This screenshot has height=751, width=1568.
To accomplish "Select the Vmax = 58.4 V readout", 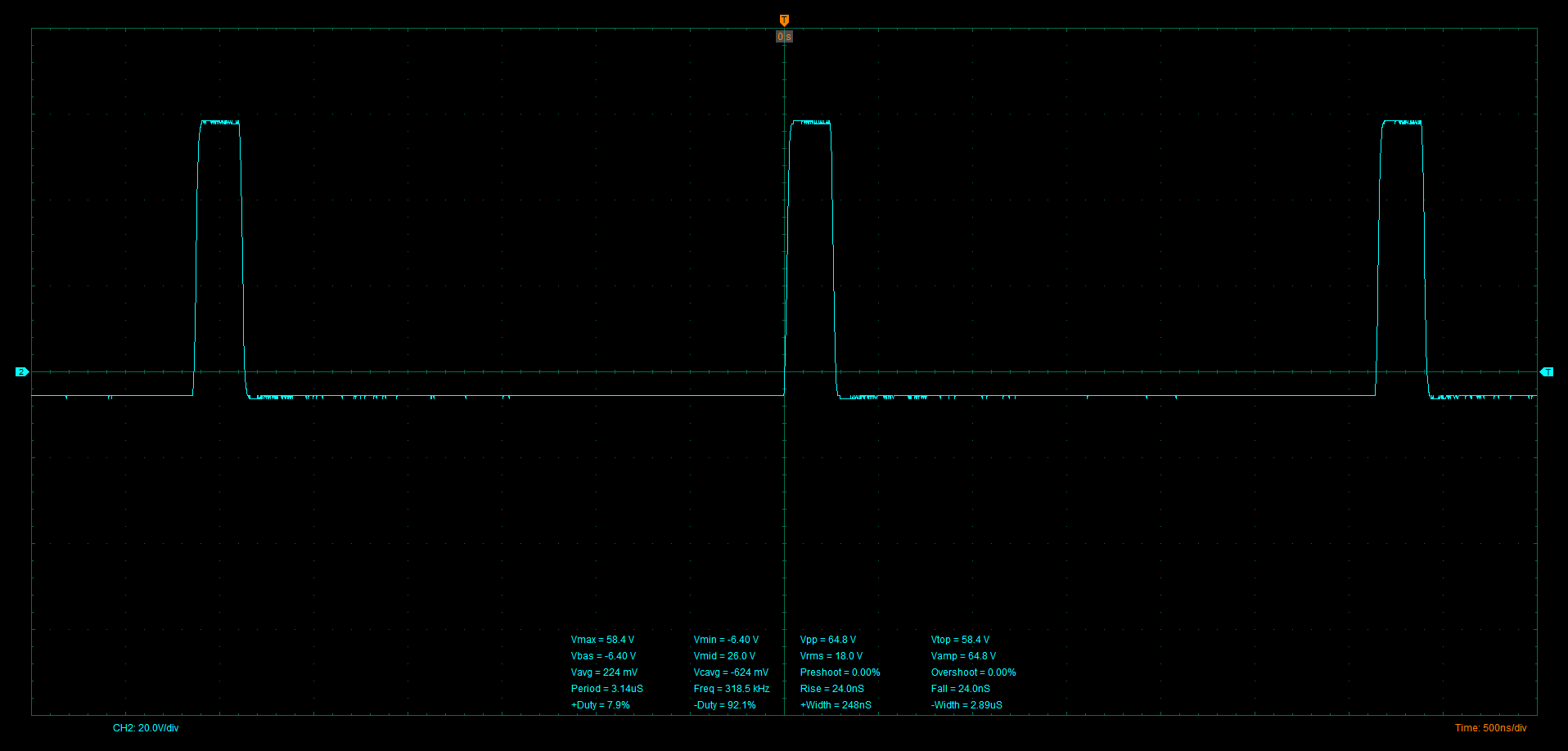I will (604, 639).
